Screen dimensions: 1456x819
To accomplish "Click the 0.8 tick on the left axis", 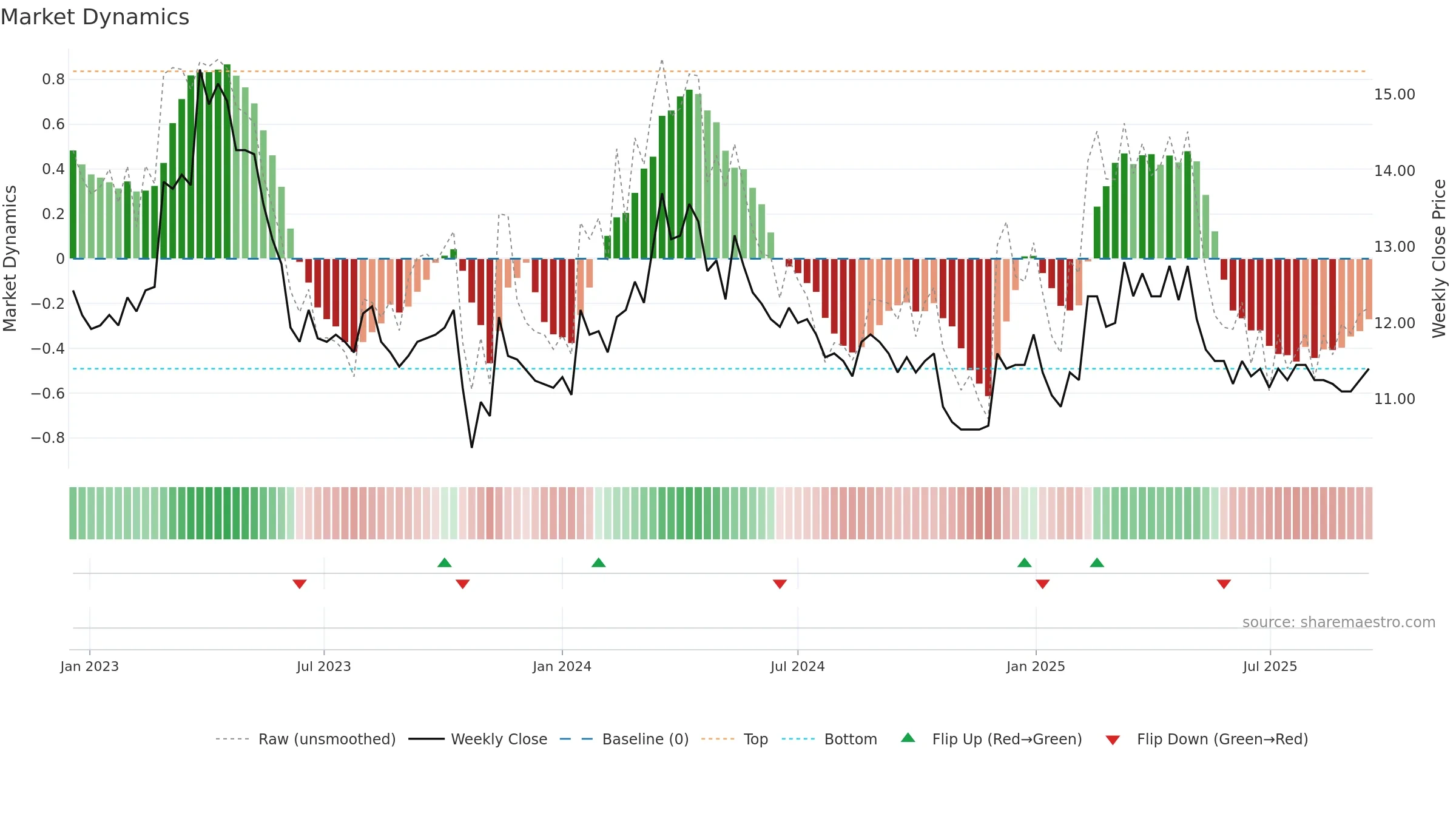I will 53,79.
